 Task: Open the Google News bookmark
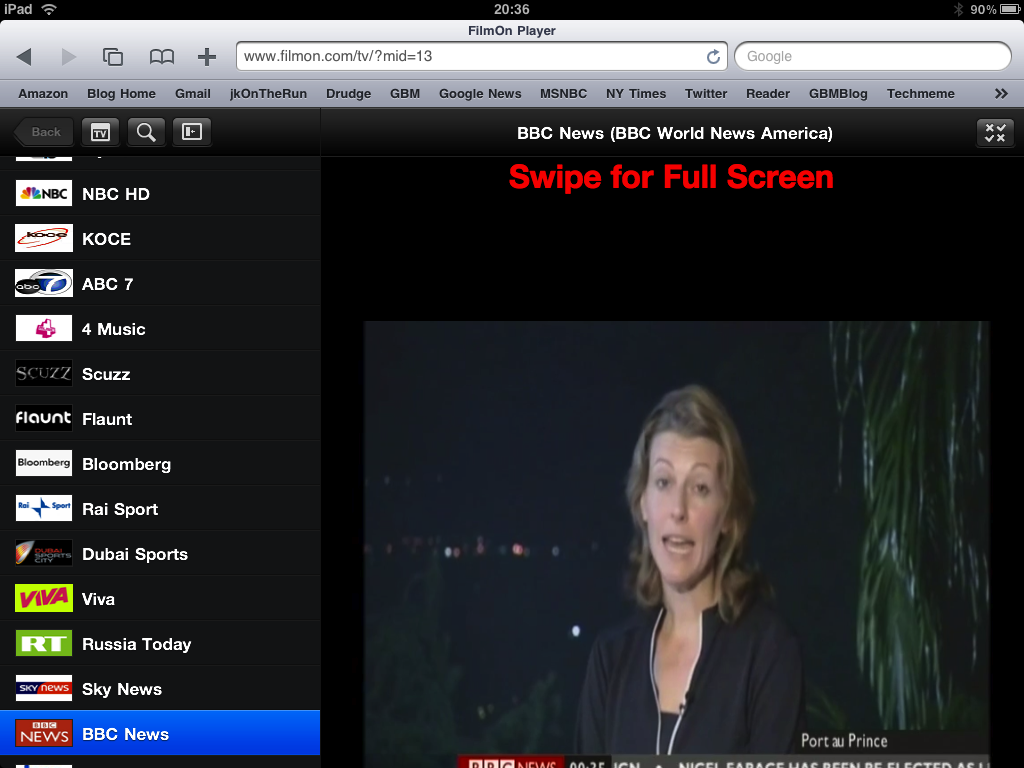click(480, 93)
